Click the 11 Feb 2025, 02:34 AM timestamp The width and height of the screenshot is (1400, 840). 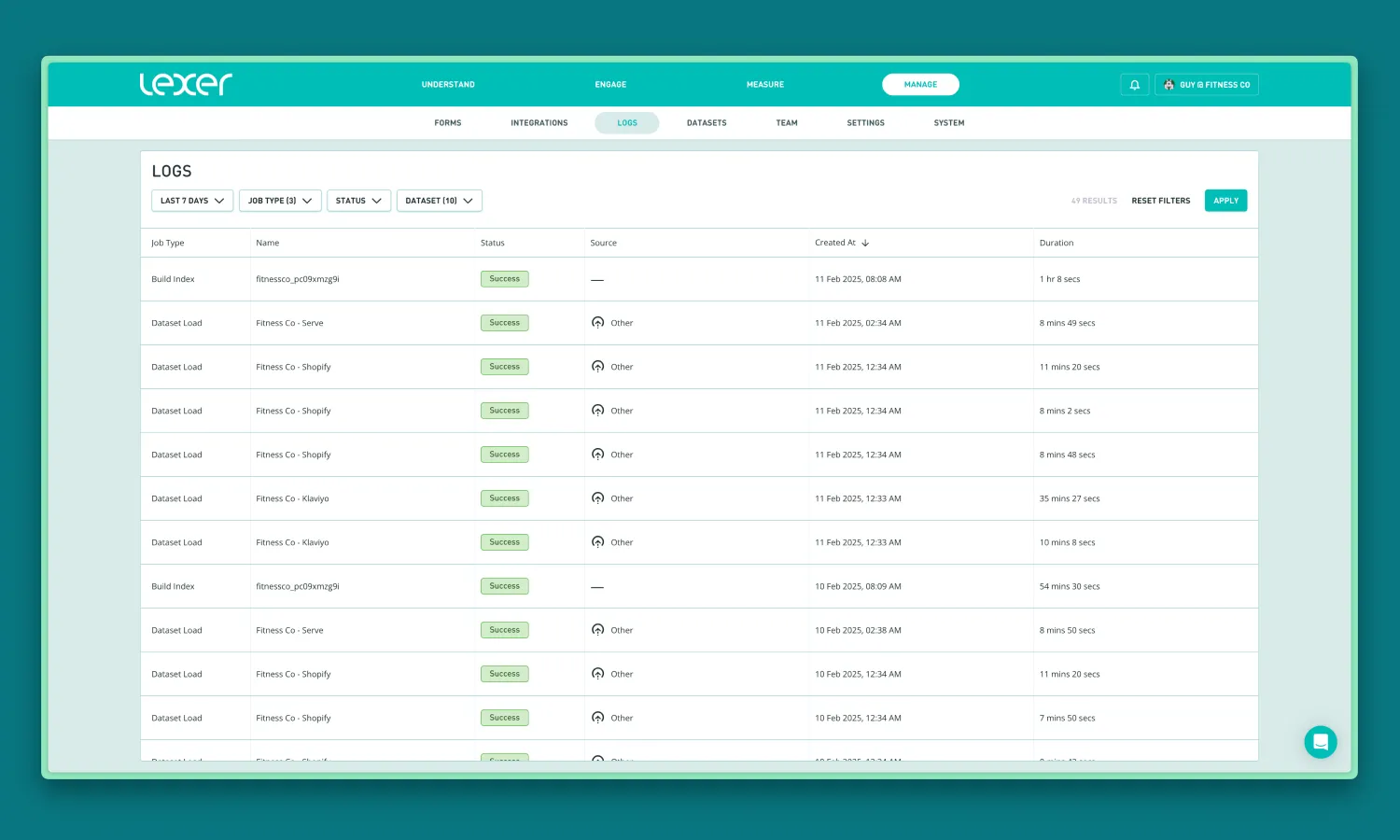pyautogui.click(x=858, y=323)
